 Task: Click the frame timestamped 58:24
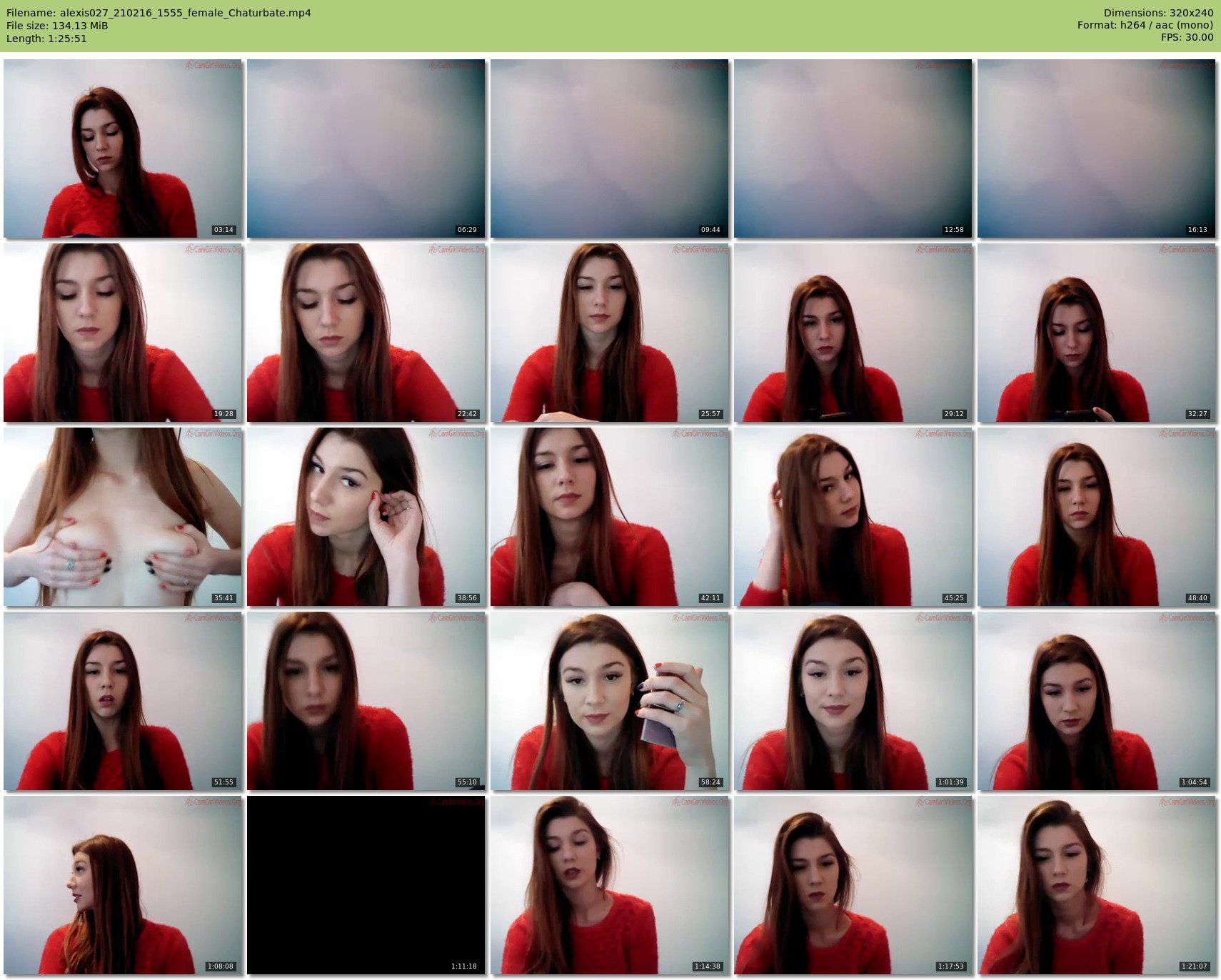coord(609,701)
